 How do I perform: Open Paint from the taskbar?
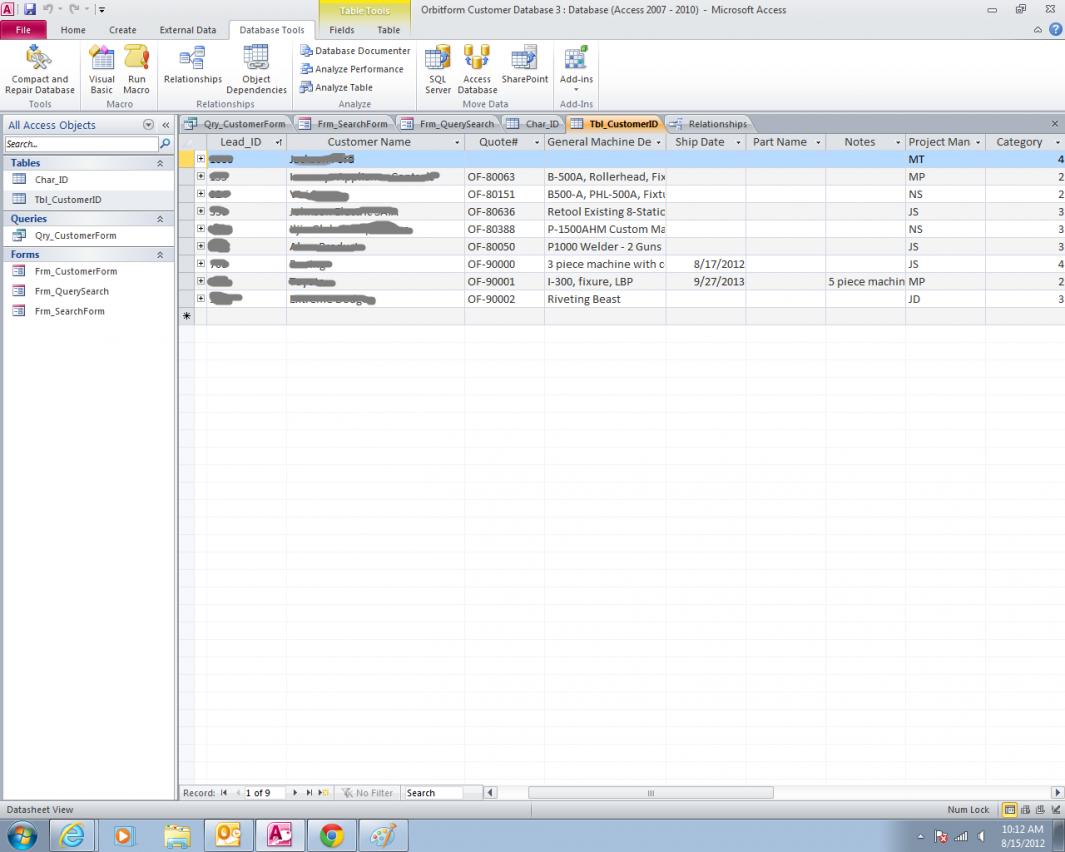(384, 835)
